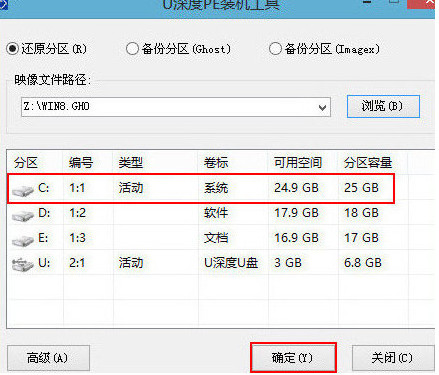Choose the 备份分区 (Imagex) radio option
This screenshot has width=439, height=375.
coord(275,49)
